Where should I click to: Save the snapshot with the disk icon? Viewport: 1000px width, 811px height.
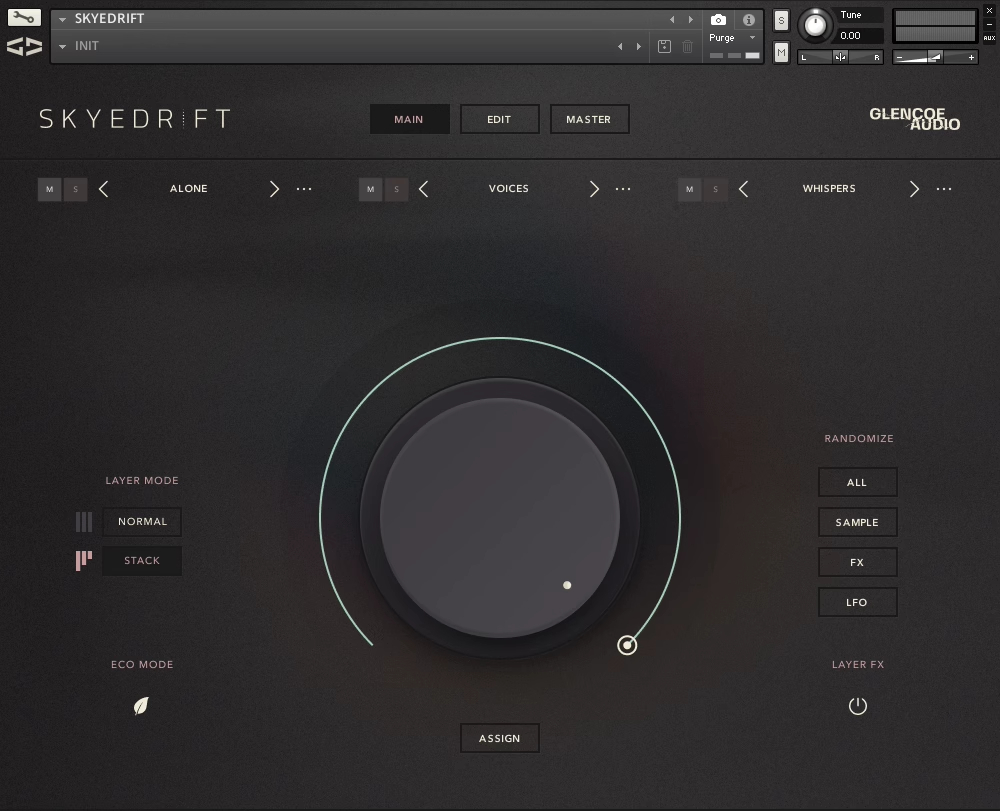coord(664,47)
